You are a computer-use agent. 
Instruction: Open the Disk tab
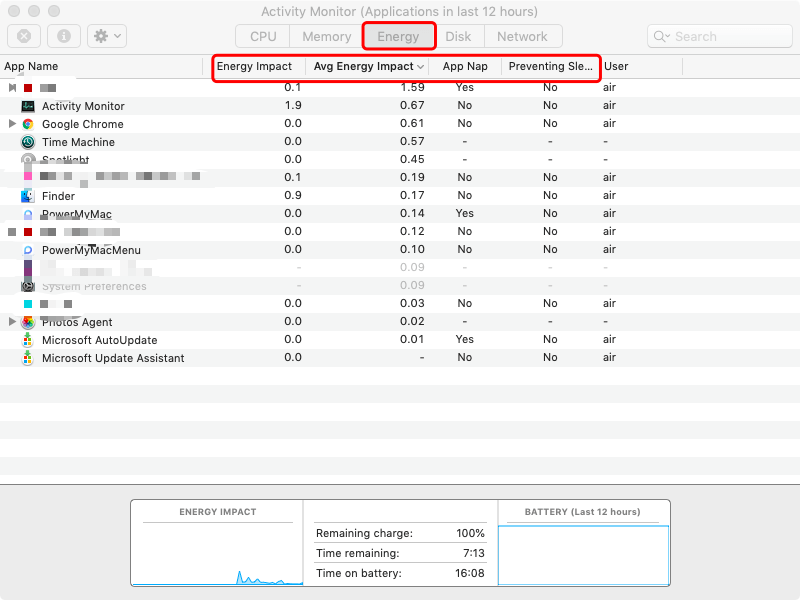pos(458,36)
